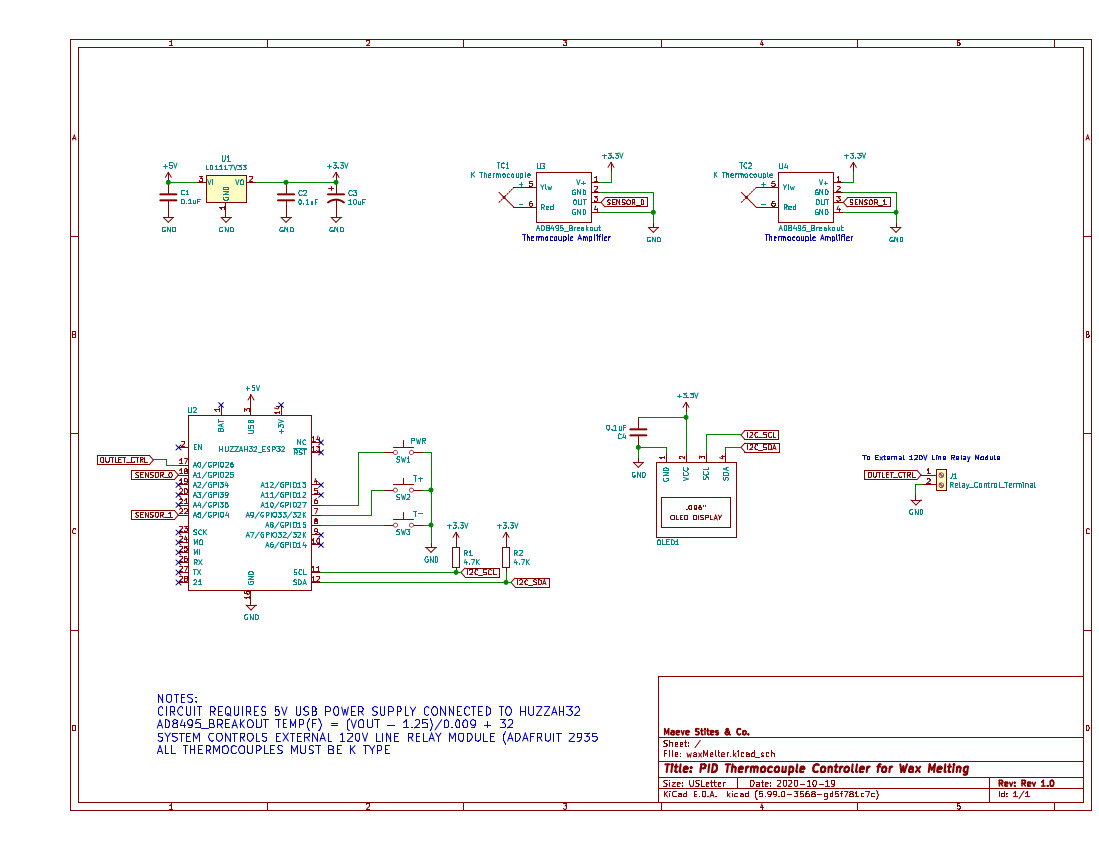Image resolution: width=1099 pixels, height=849 pixels.
Task: Select capacitor C1 0.1uF
Action: [168, 197]
